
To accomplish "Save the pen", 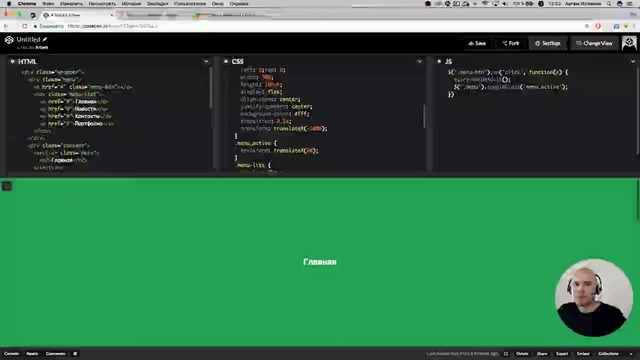I will pos(477,43).
